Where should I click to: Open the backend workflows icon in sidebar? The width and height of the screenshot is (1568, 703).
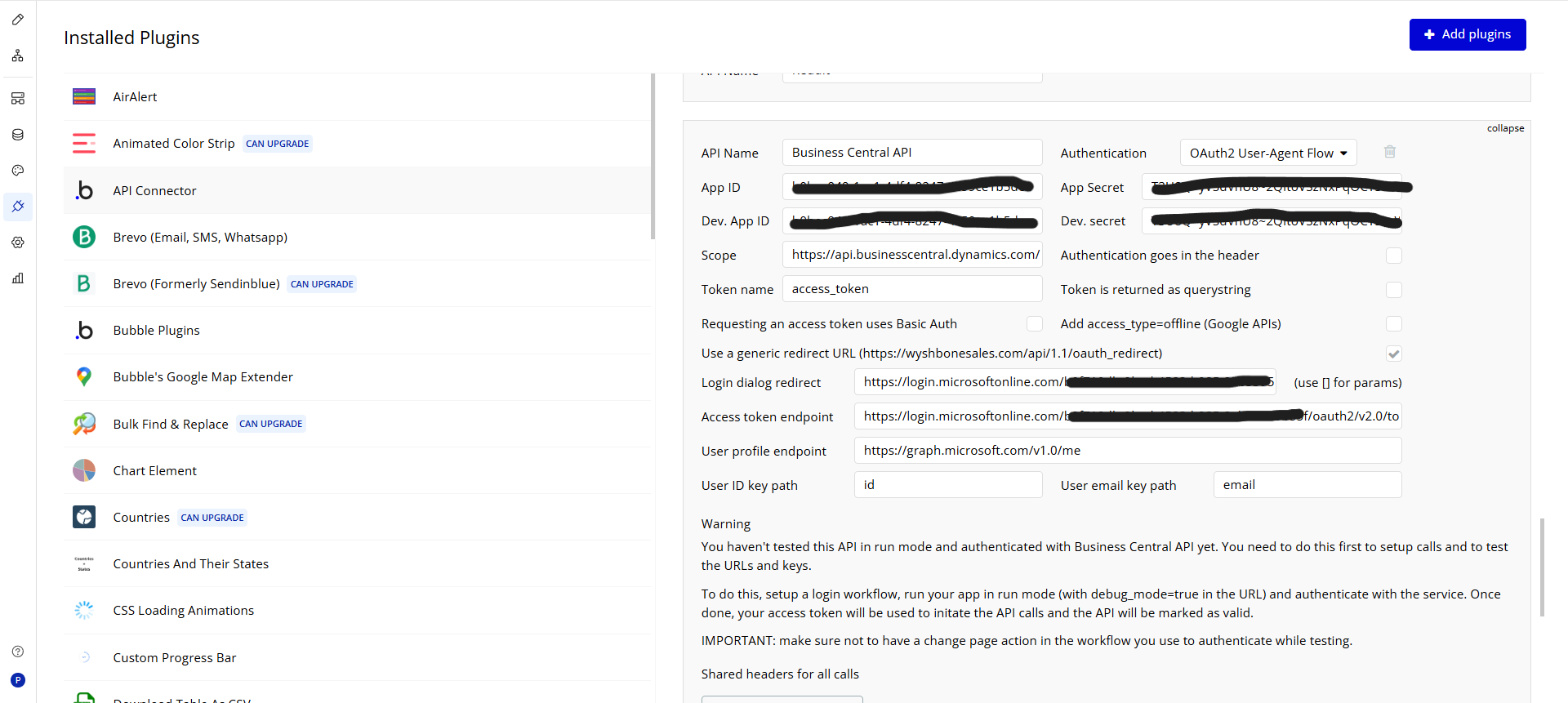(18, 99)
